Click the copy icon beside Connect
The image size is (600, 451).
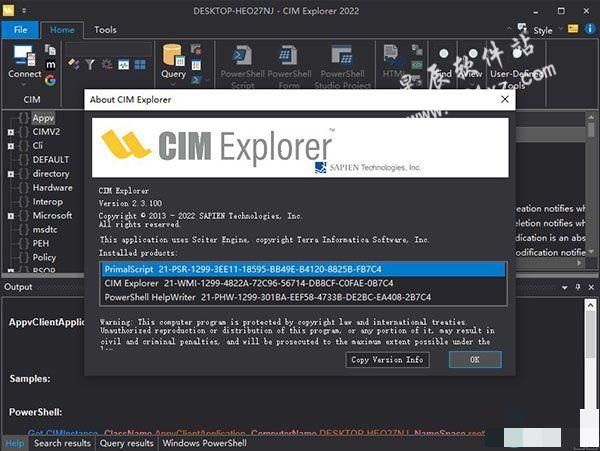point(50,50)
